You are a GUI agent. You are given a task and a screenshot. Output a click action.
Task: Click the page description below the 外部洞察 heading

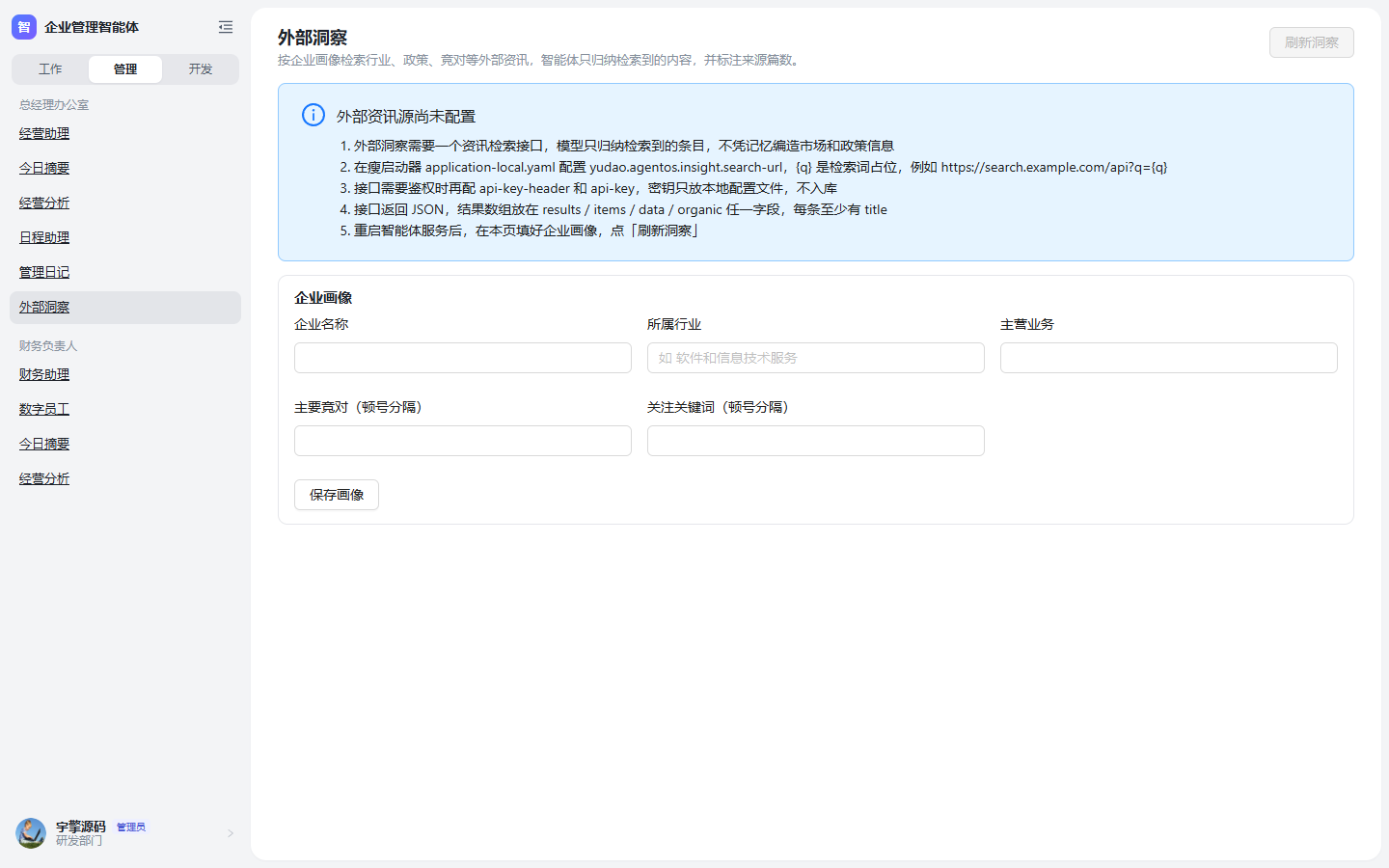pyautogui.click(x=541, y=60)
